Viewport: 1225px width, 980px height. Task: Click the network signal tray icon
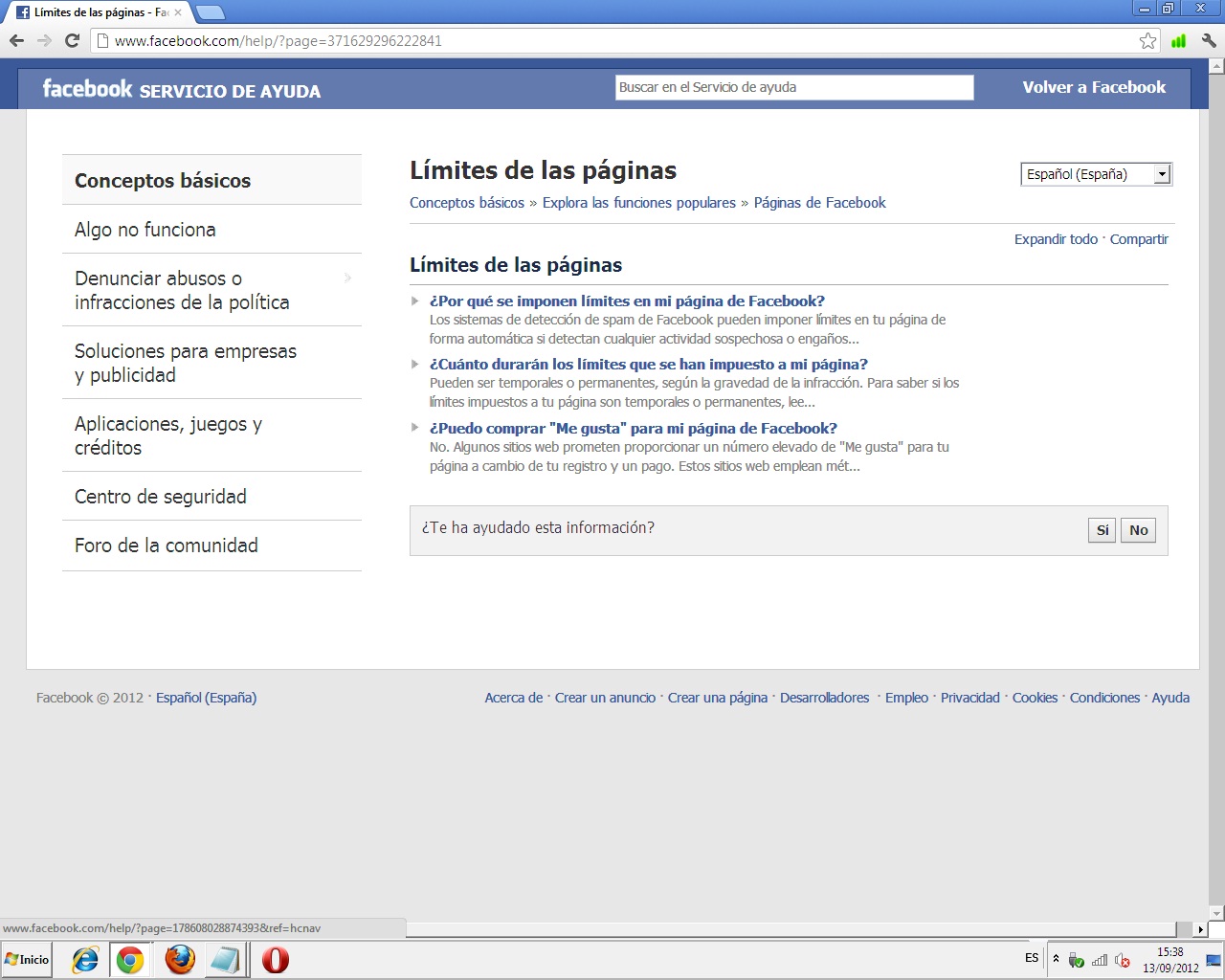coord(1100,960)
